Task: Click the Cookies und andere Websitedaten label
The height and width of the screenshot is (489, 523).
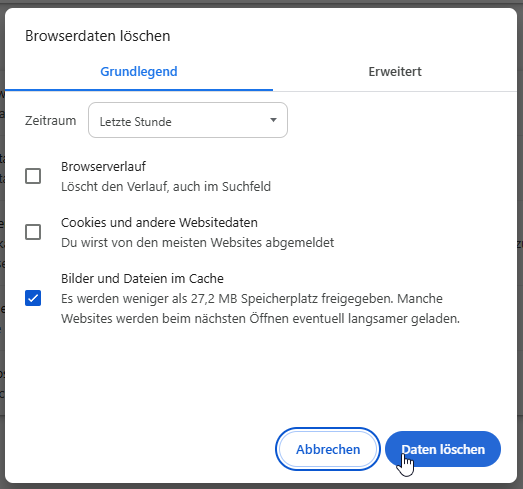Action: tap(159, 222)
